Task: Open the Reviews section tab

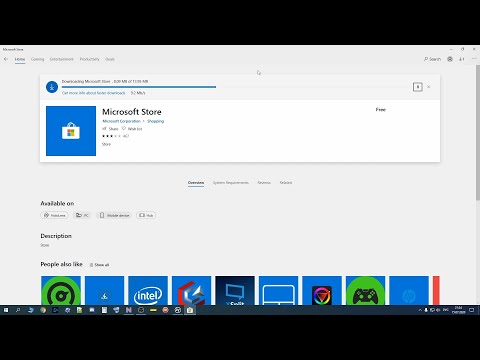Action: [x=264, y=183]
